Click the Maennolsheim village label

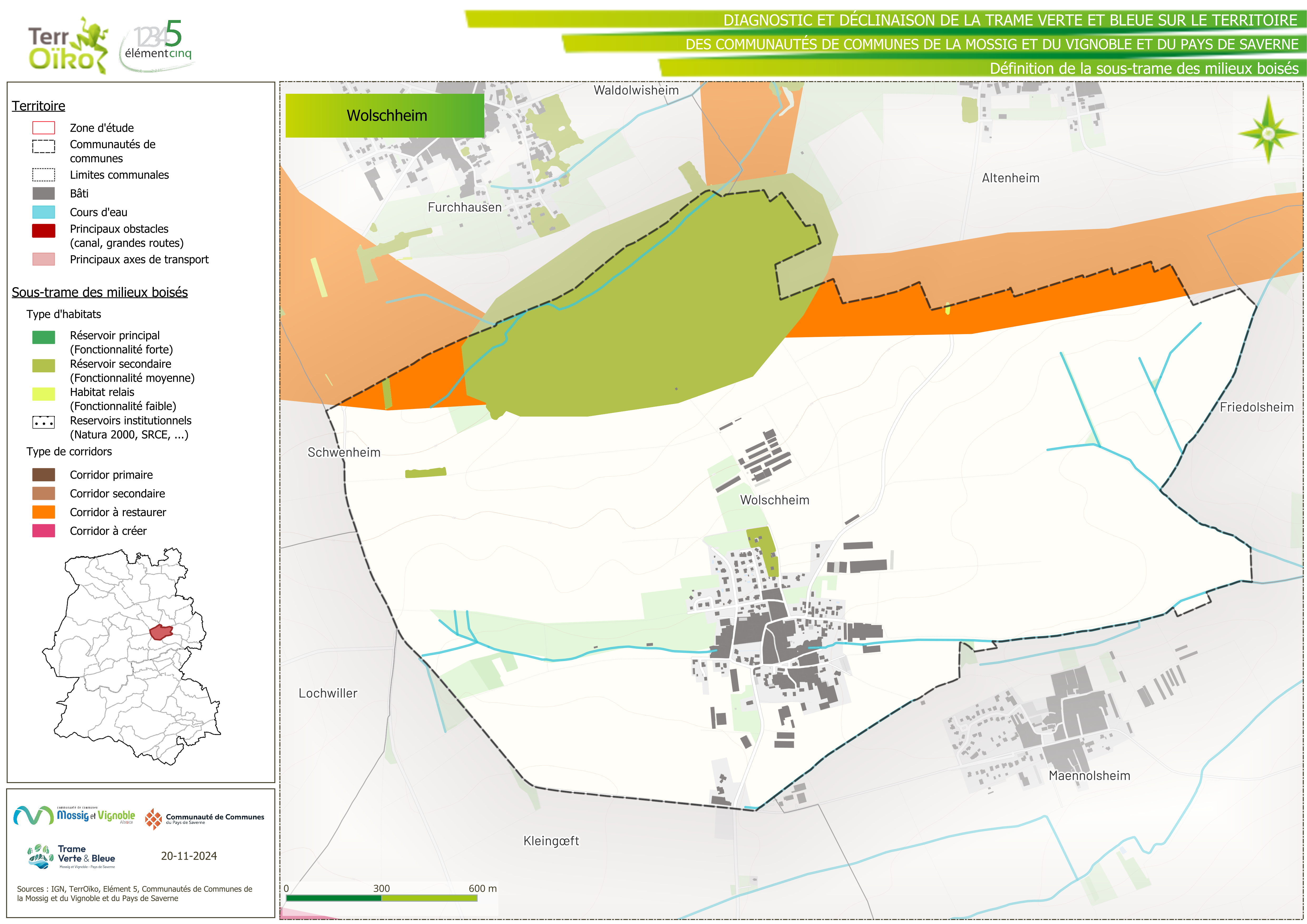tap(1089, 775)
